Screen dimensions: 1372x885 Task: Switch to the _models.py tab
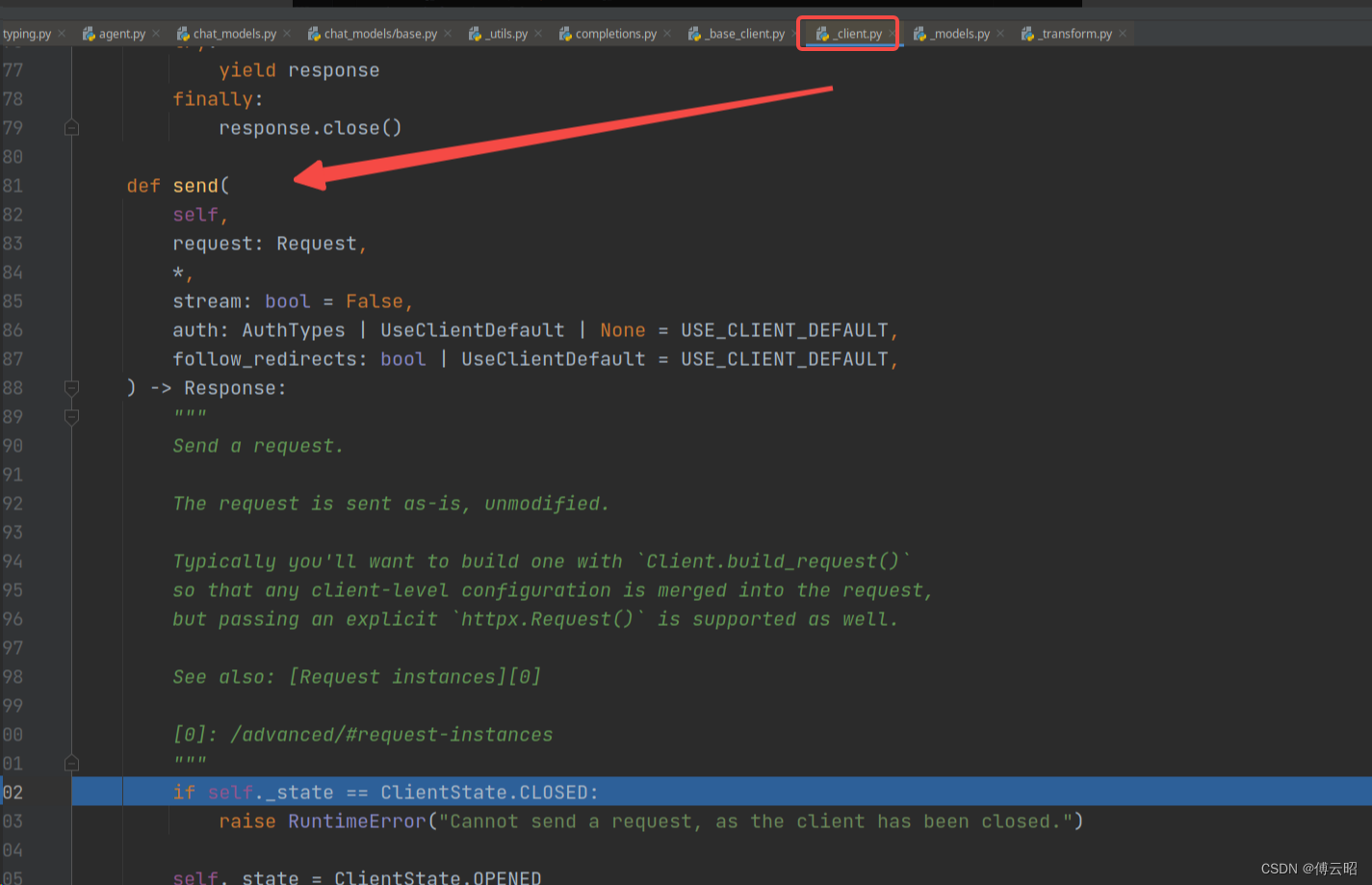point(960,34)
